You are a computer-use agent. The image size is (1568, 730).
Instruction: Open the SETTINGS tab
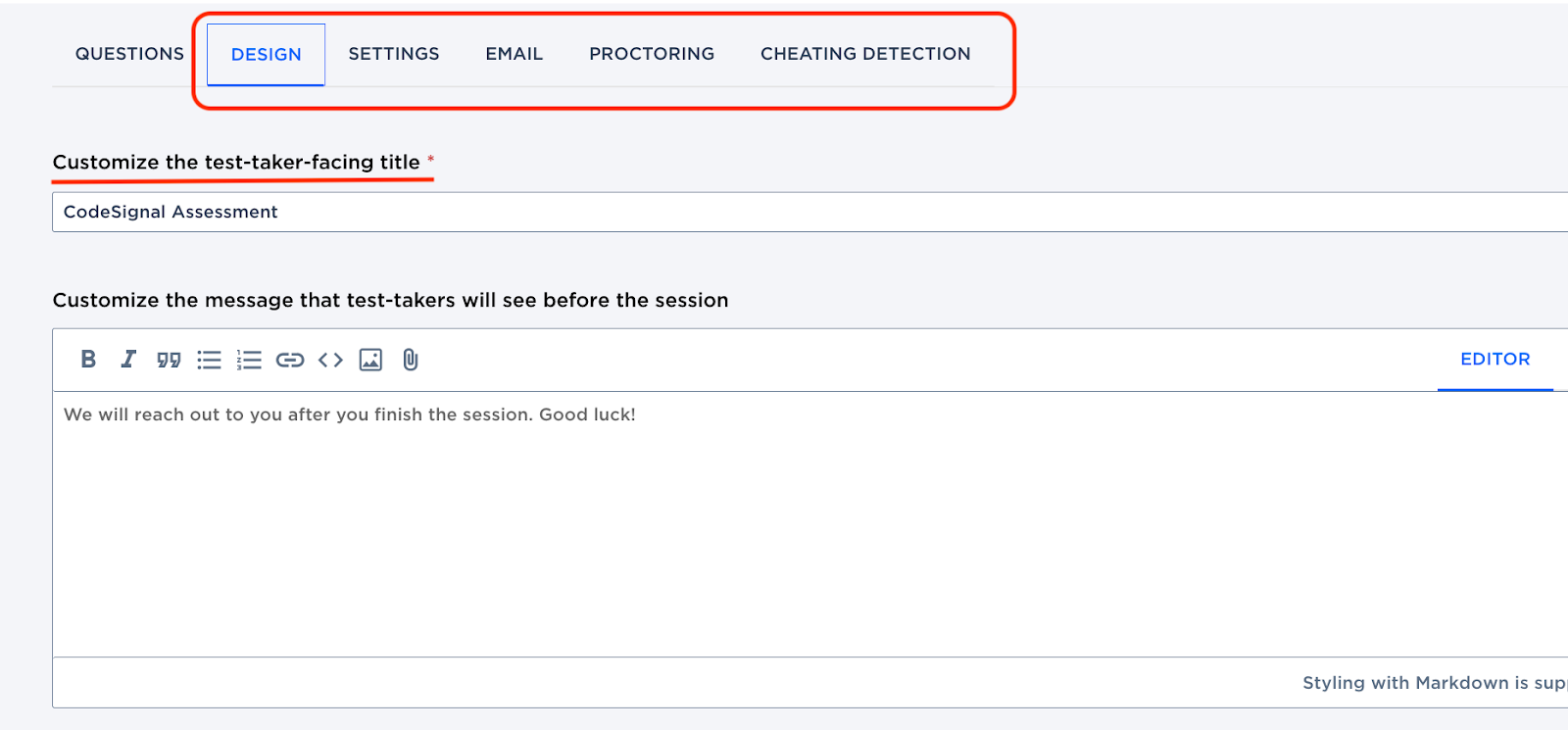[x=394, y=54]
